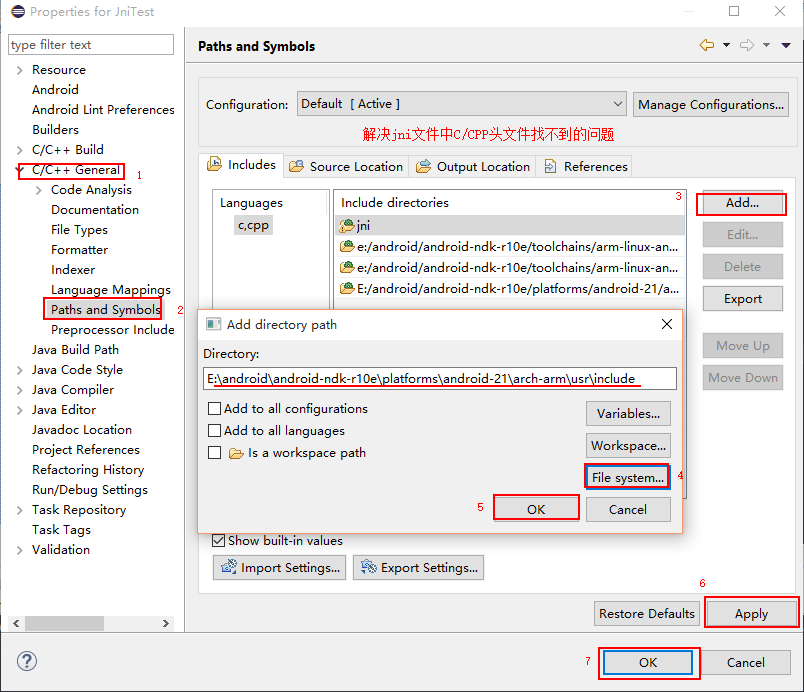Screen dimensions: 804x692
Task: Select Run/Debug Settings item
Action: tap(90, 490)
